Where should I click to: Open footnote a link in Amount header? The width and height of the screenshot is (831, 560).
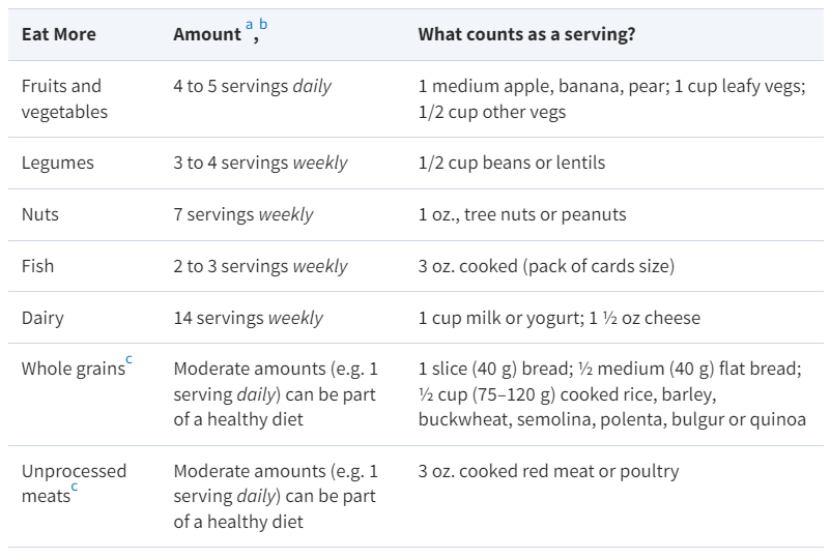249,23
